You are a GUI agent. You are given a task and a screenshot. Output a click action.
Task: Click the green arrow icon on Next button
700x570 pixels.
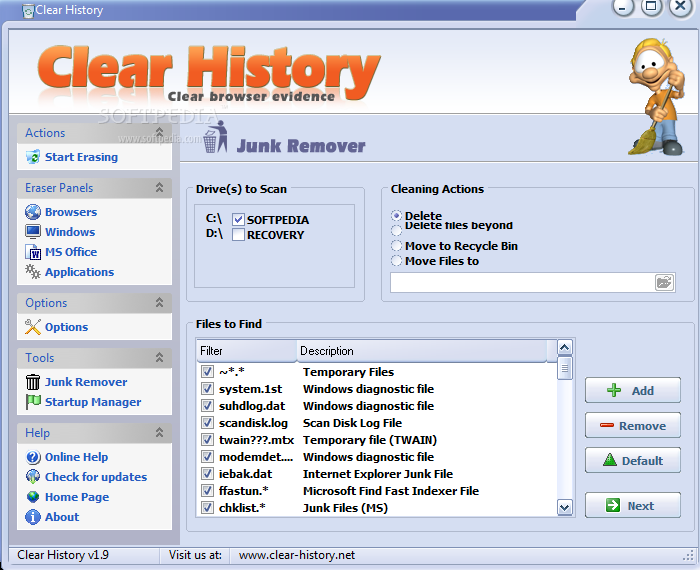click(613, 505)
